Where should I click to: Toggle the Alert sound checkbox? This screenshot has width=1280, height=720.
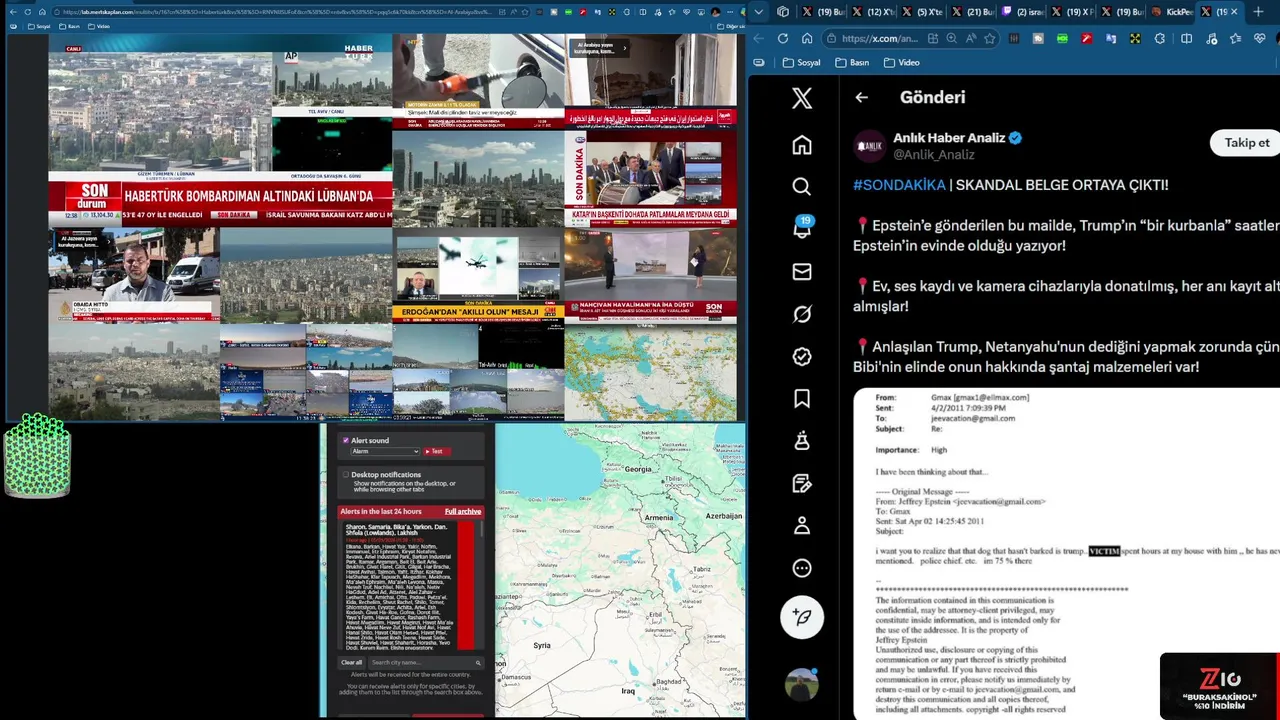point(346,440)
